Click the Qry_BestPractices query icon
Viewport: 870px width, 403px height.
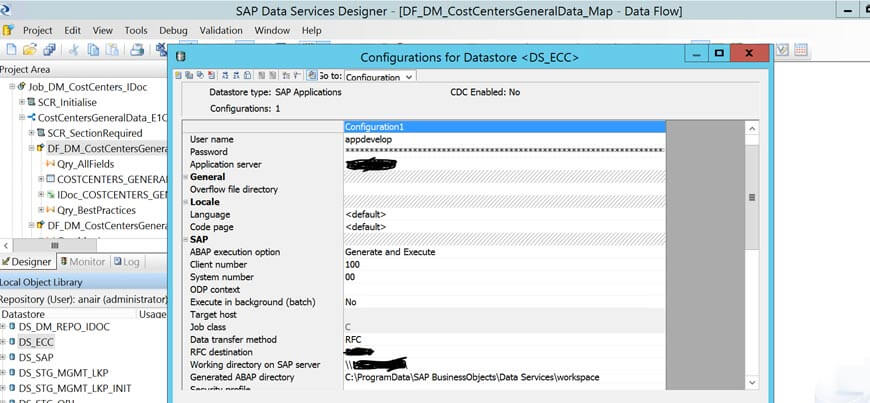(x=50, y=210)
